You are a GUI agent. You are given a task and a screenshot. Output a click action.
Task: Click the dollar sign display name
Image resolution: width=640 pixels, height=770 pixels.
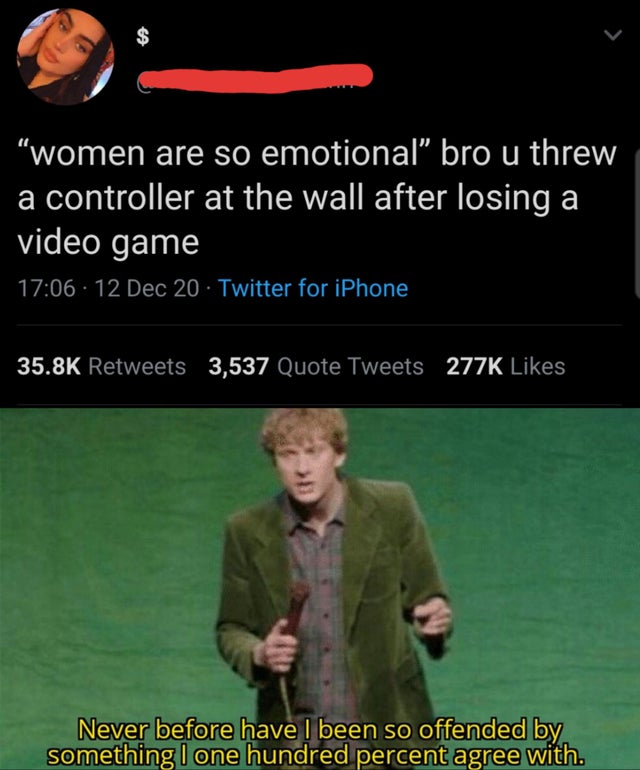pyautogui.click(x=142, y=35)
